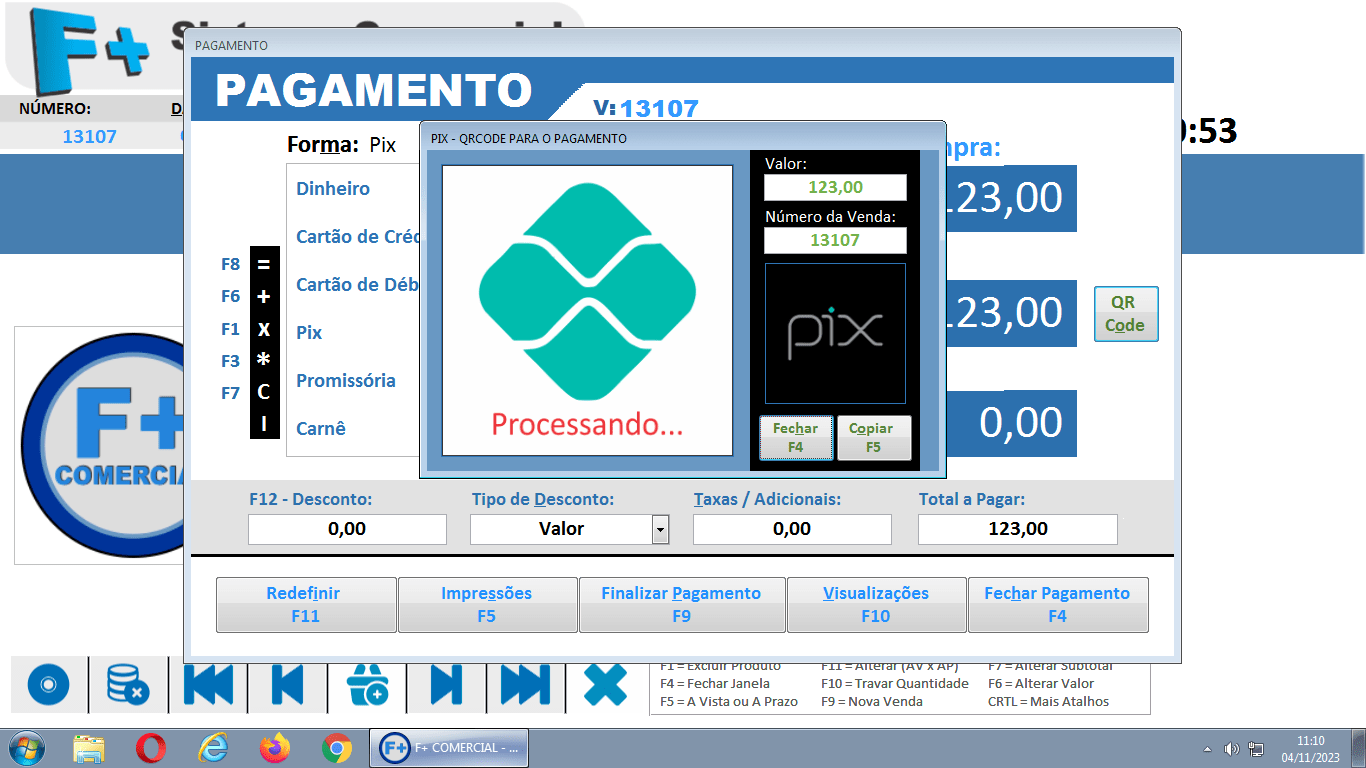Click the add-to-basket icon
Screen dimensions: 1366x768
367,686
